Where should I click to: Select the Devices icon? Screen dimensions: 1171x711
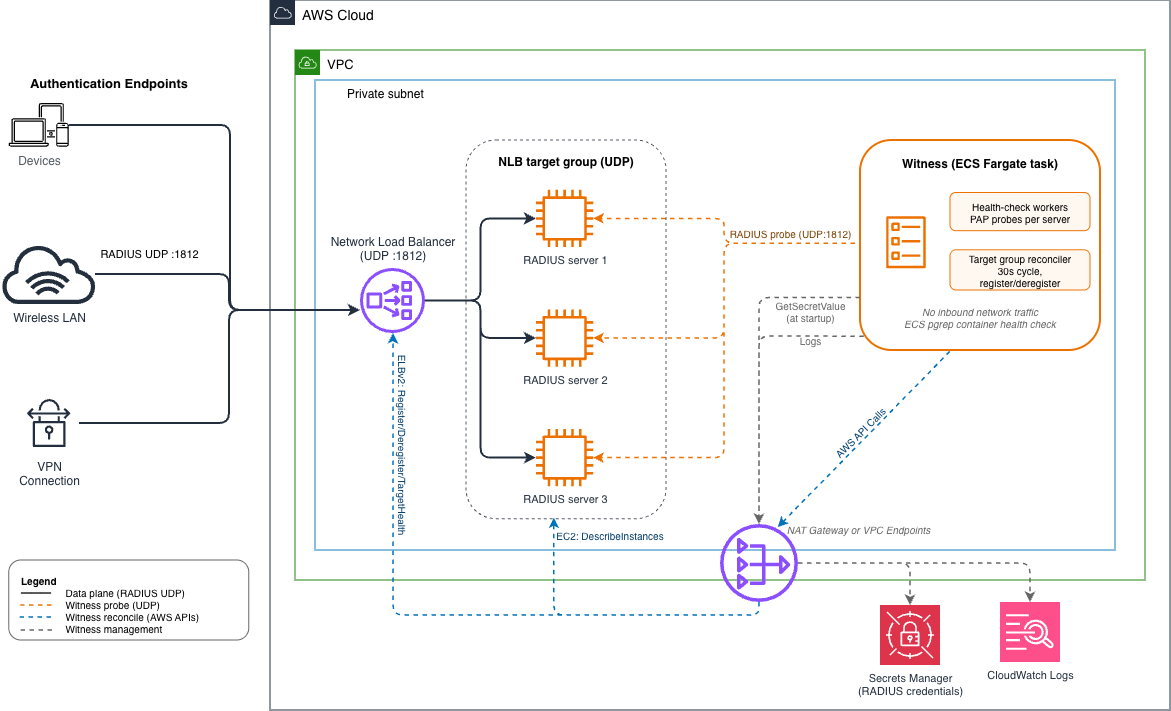click(x=40, y=125)
